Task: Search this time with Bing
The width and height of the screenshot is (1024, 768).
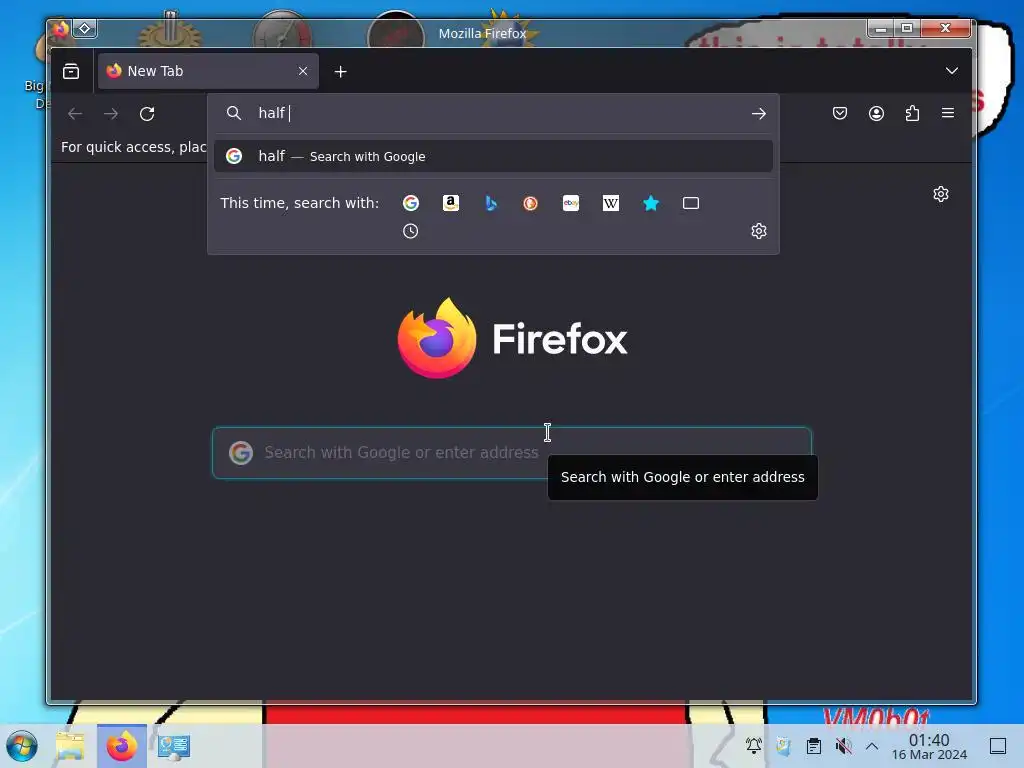Action: coord(491,203)
